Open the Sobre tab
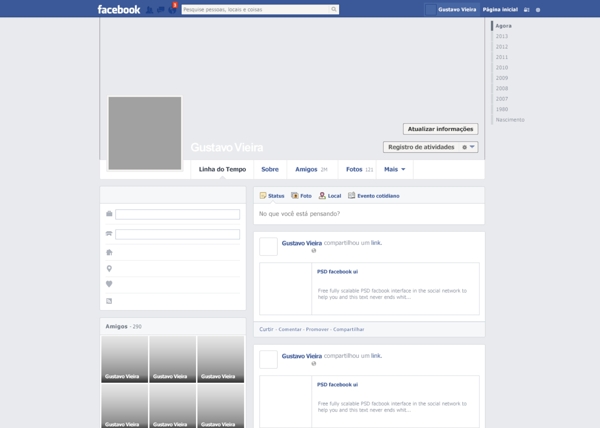 pos(270,169)
